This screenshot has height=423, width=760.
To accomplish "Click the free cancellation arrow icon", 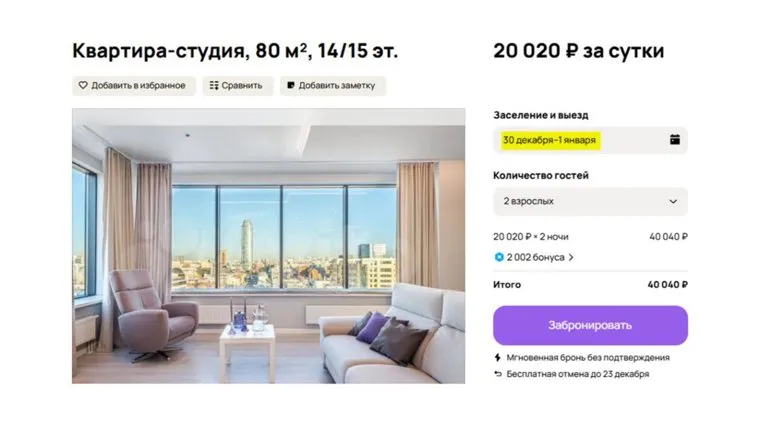I will (x=498, y=374).
